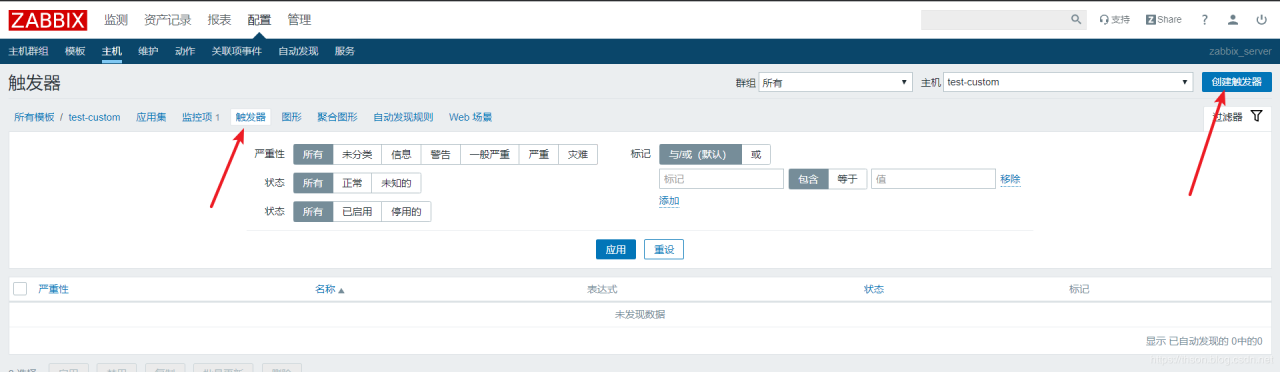Screen dimensions: 1280x372
Task: Go to 关联项事件 submenu
Action: [x=236, y=51]
